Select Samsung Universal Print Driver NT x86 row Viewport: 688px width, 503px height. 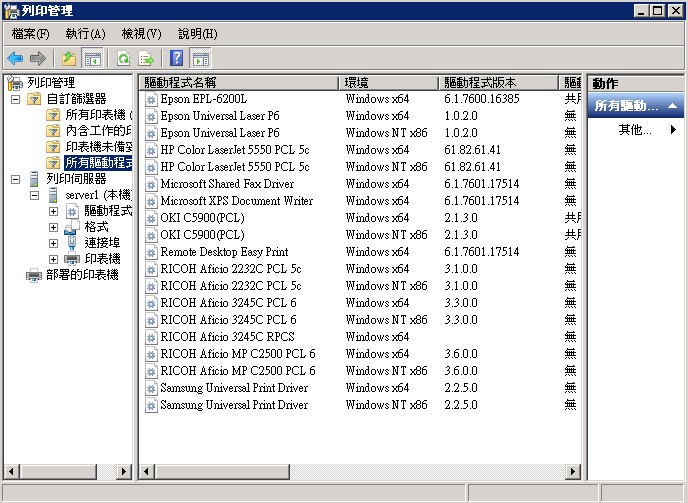[x=361, y=405]
